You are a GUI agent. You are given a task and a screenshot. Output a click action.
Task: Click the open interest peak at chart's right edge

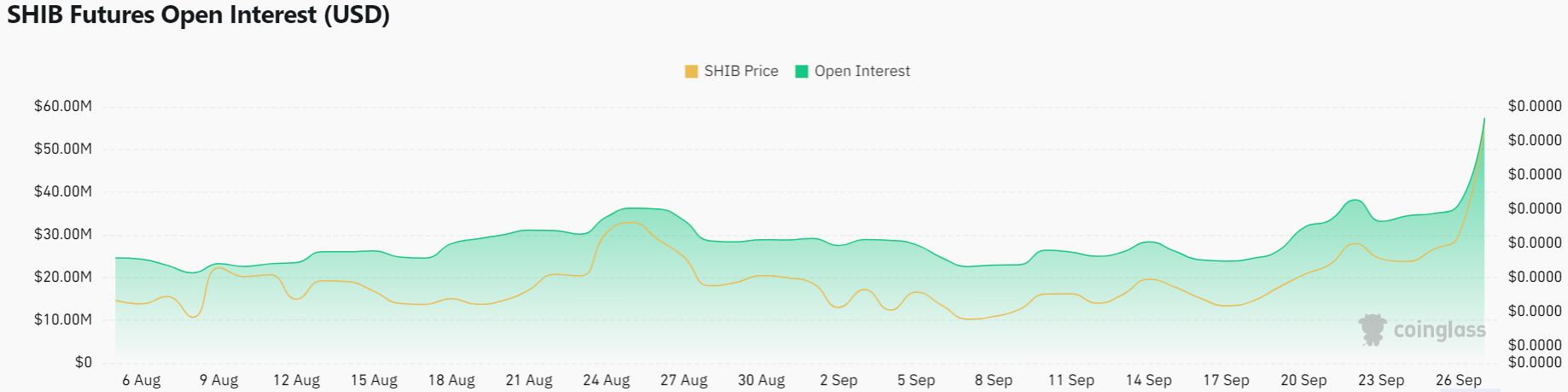tap(1483, 120)
